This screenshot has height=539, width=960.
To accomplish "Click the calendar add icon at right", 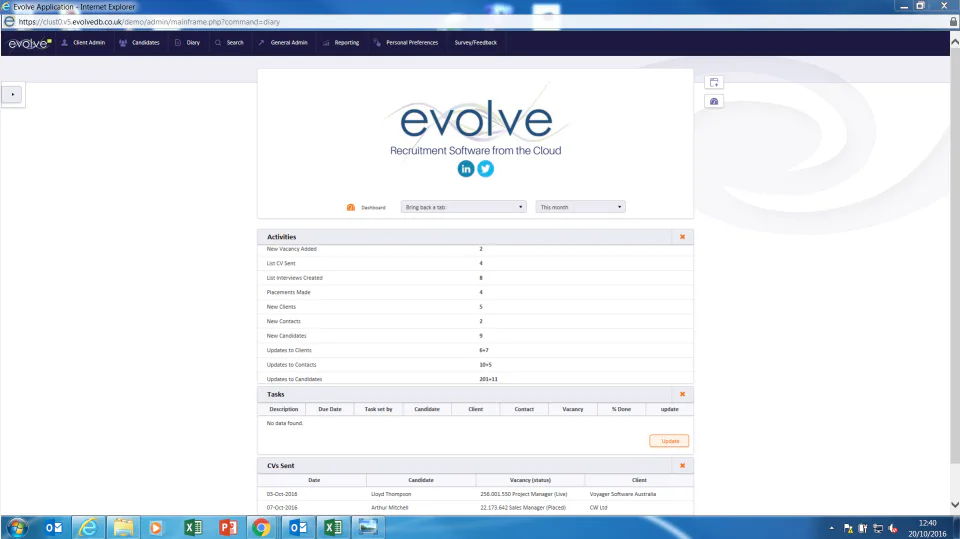I will click(714, 82).
